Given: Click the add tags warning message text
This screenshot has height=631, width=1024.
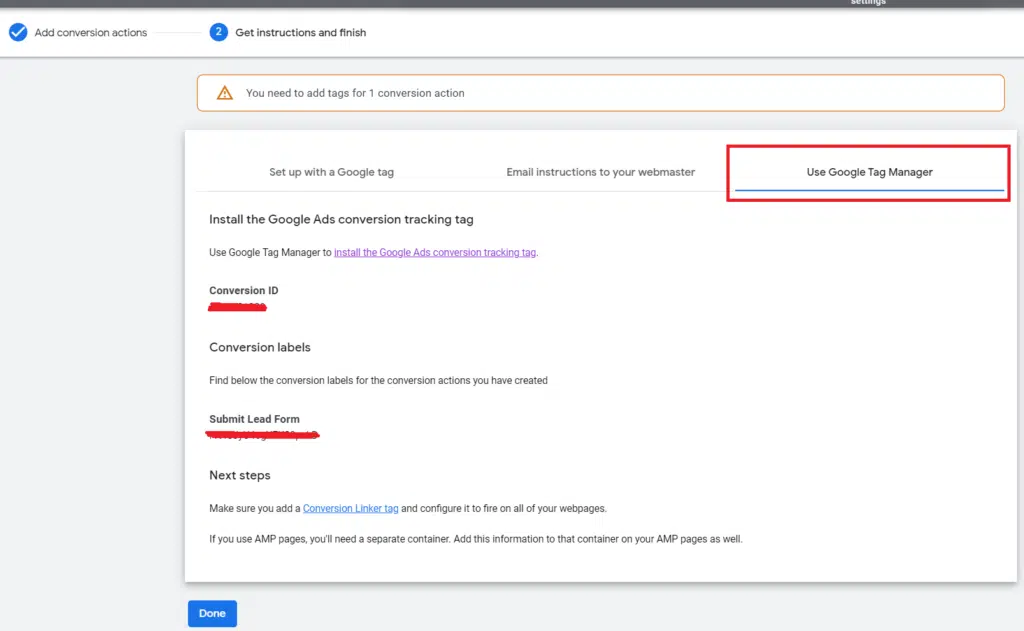Looking at the screenshot, I should 355,93.
